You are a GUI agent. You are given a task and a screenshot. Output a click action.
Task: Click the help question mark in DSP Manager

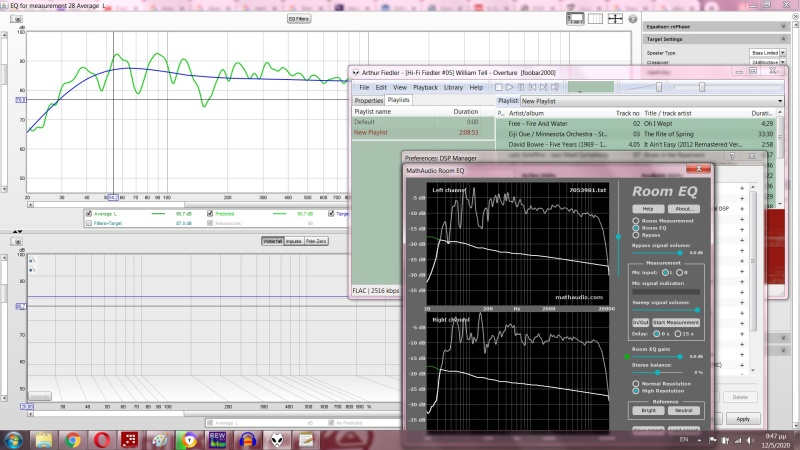click(x=732, y=156)
